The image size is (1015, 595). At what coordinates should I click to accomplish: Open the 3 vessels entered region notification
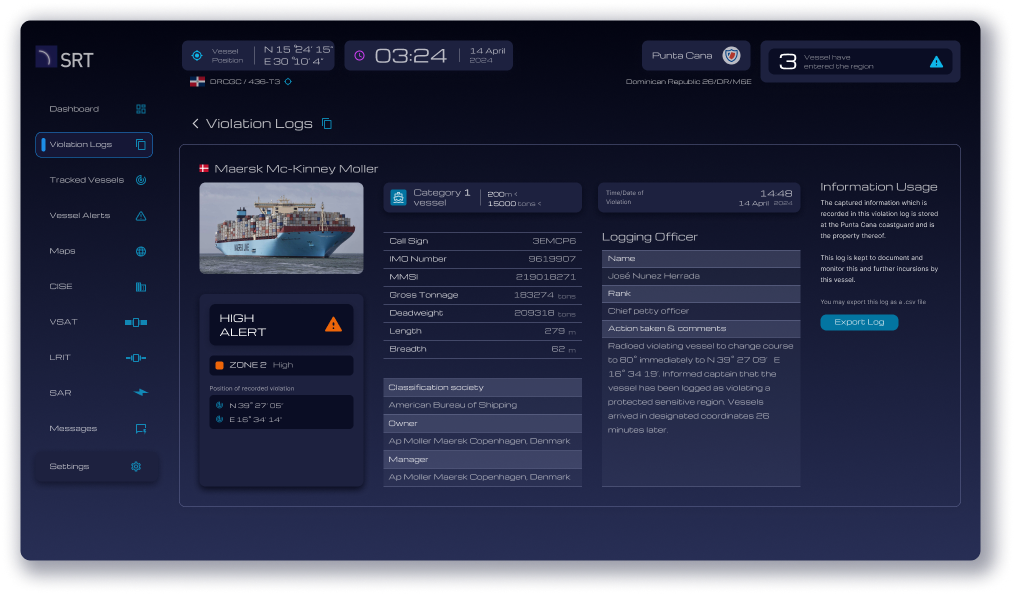click(x=860, y=62)
